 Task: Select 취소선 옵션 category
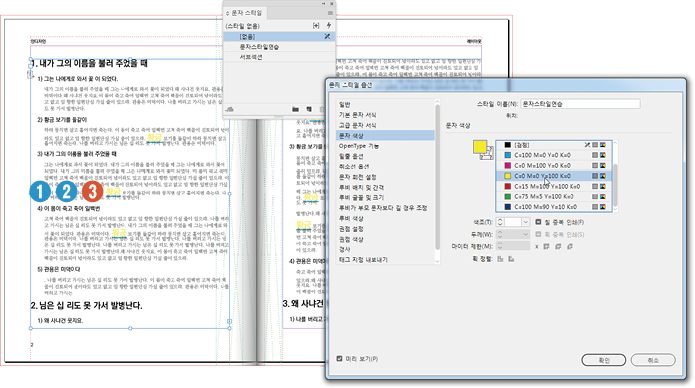[x=385, y=166]
